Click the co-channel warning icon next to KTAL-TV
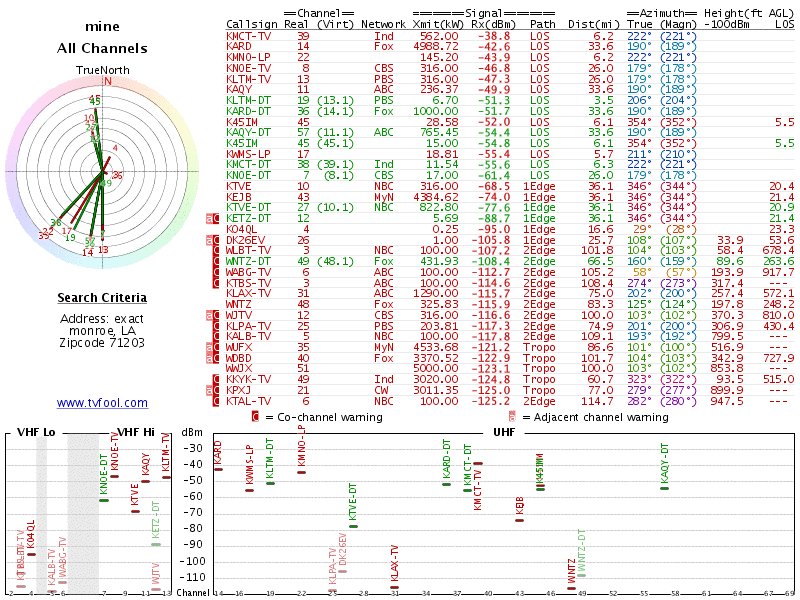 pyautogui.click(x=217, y=400)
